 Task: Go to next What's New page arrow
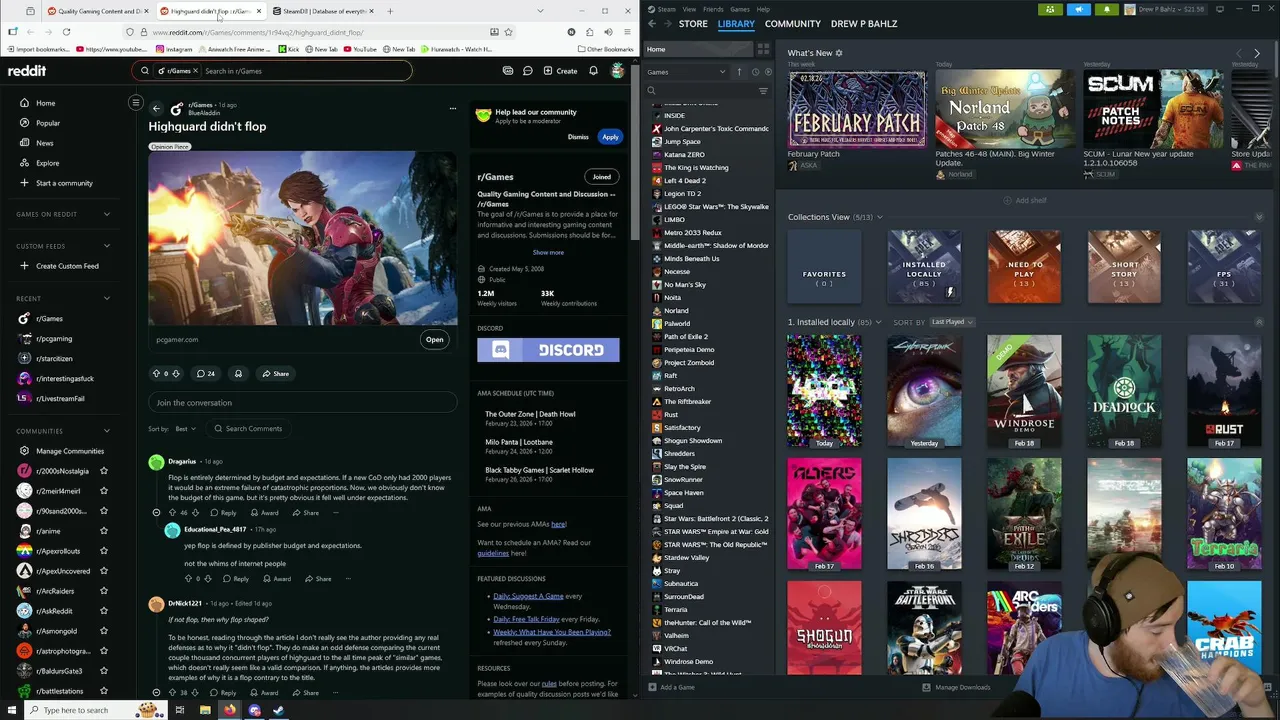[x=1257, y=53]
